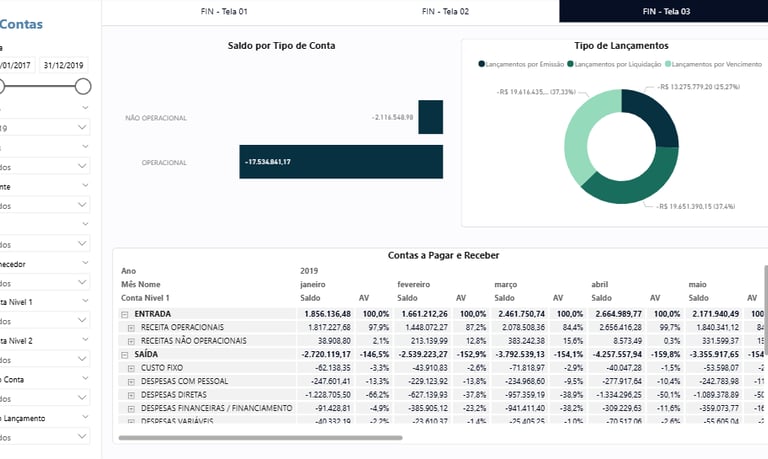Click the table's horizontal scrollbar
The image size is (768, 459).
260,438
